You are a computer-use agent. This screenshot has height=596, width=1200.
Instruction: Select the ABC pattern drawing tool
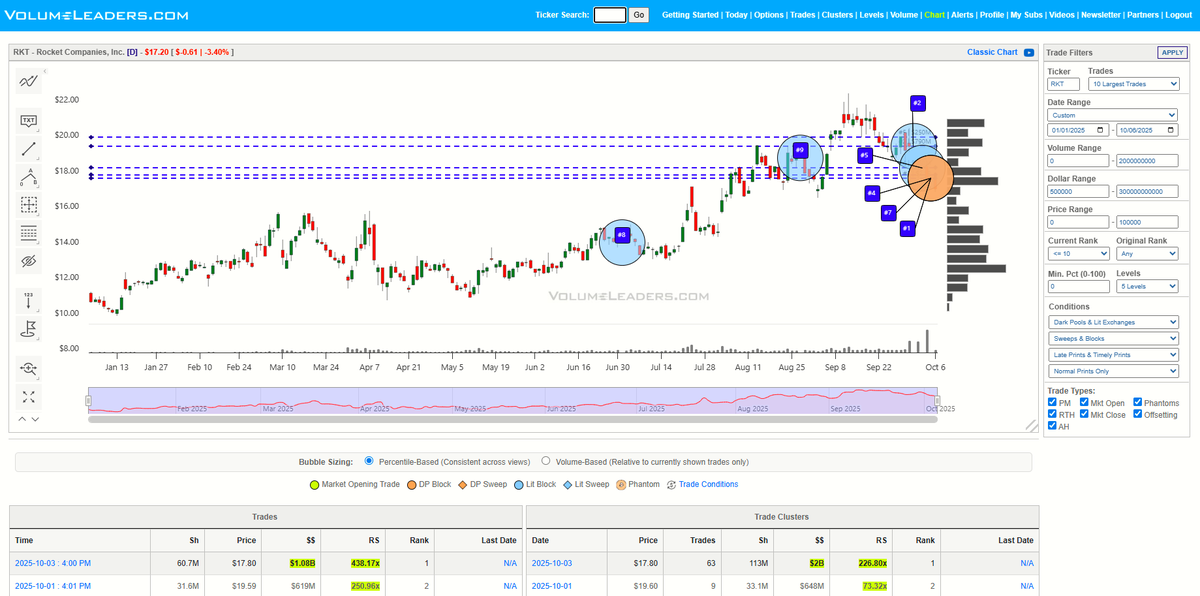29,177
